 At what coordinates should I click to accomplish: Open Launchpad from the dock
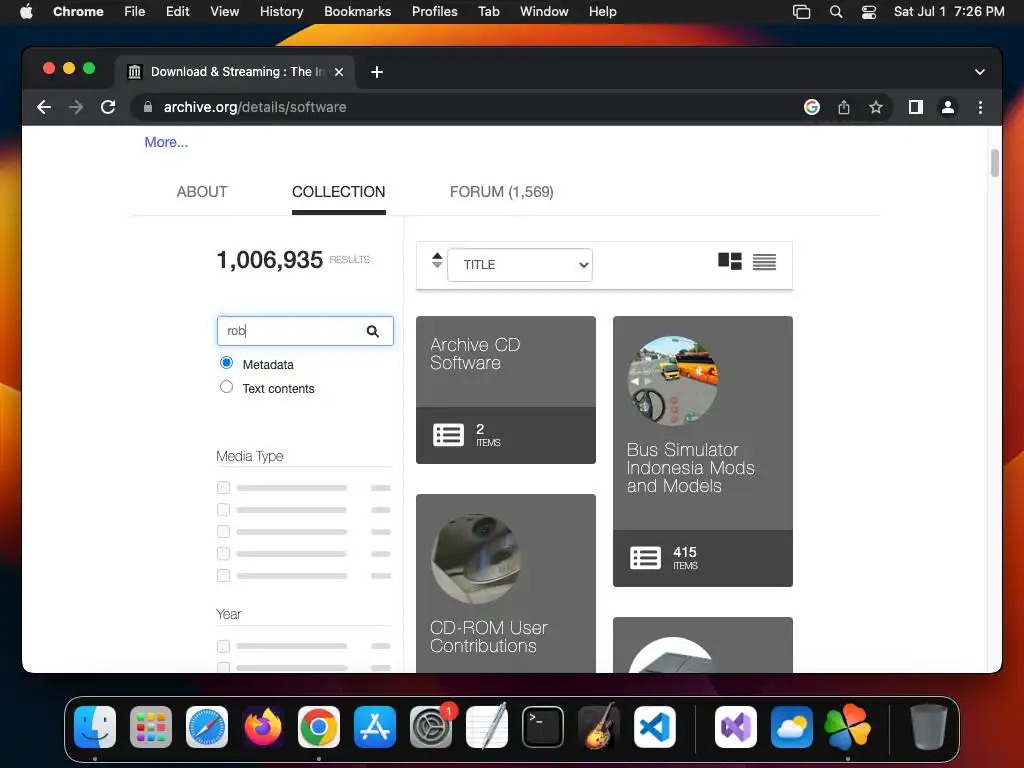[151, 727]
